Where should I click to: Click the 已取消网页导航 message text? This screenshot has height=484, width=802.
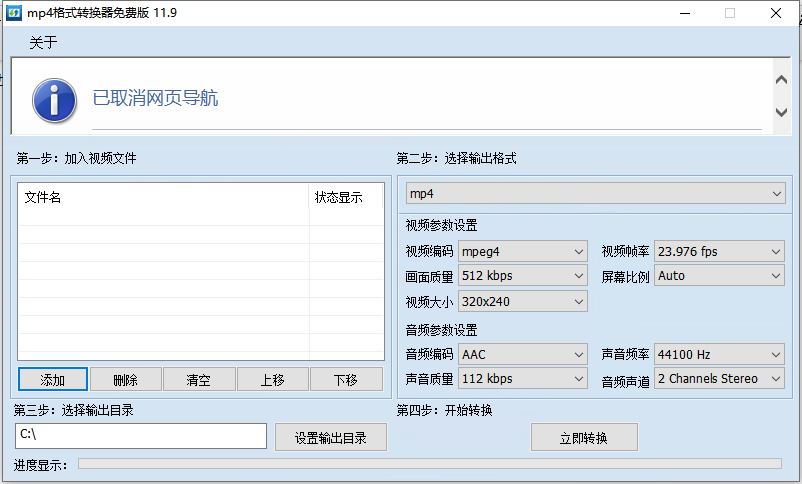click(x=155, y=98)
